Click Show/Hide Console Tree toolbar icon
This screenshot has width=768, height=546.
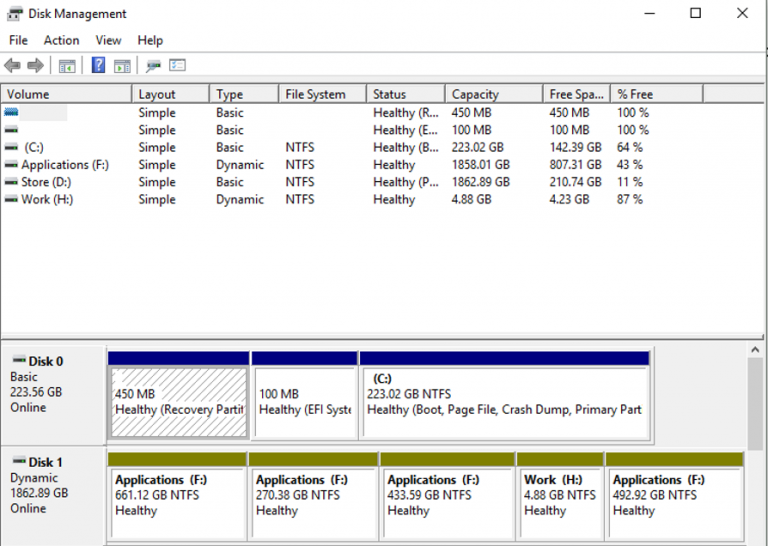click(x=67, y=66)
